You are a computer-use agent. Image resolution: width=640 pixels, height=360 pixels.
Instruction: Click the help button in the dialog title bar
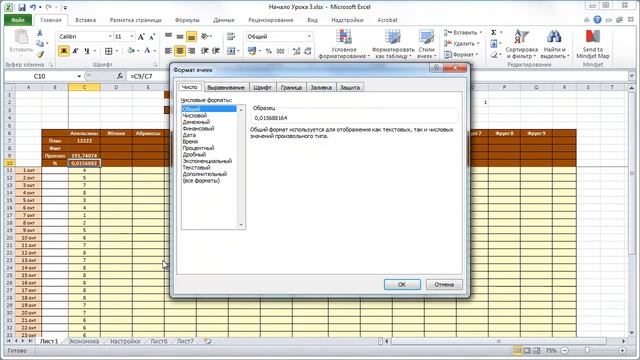(x=436, y=68)
